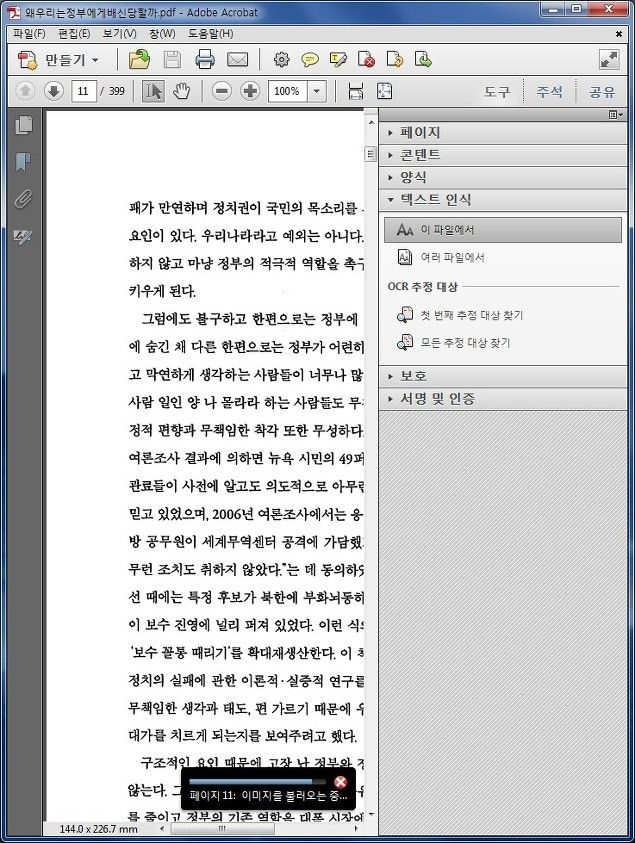635x843 pixels.
Task: Click the OCR 추정 대상 heading
Action: coord(423,287)
